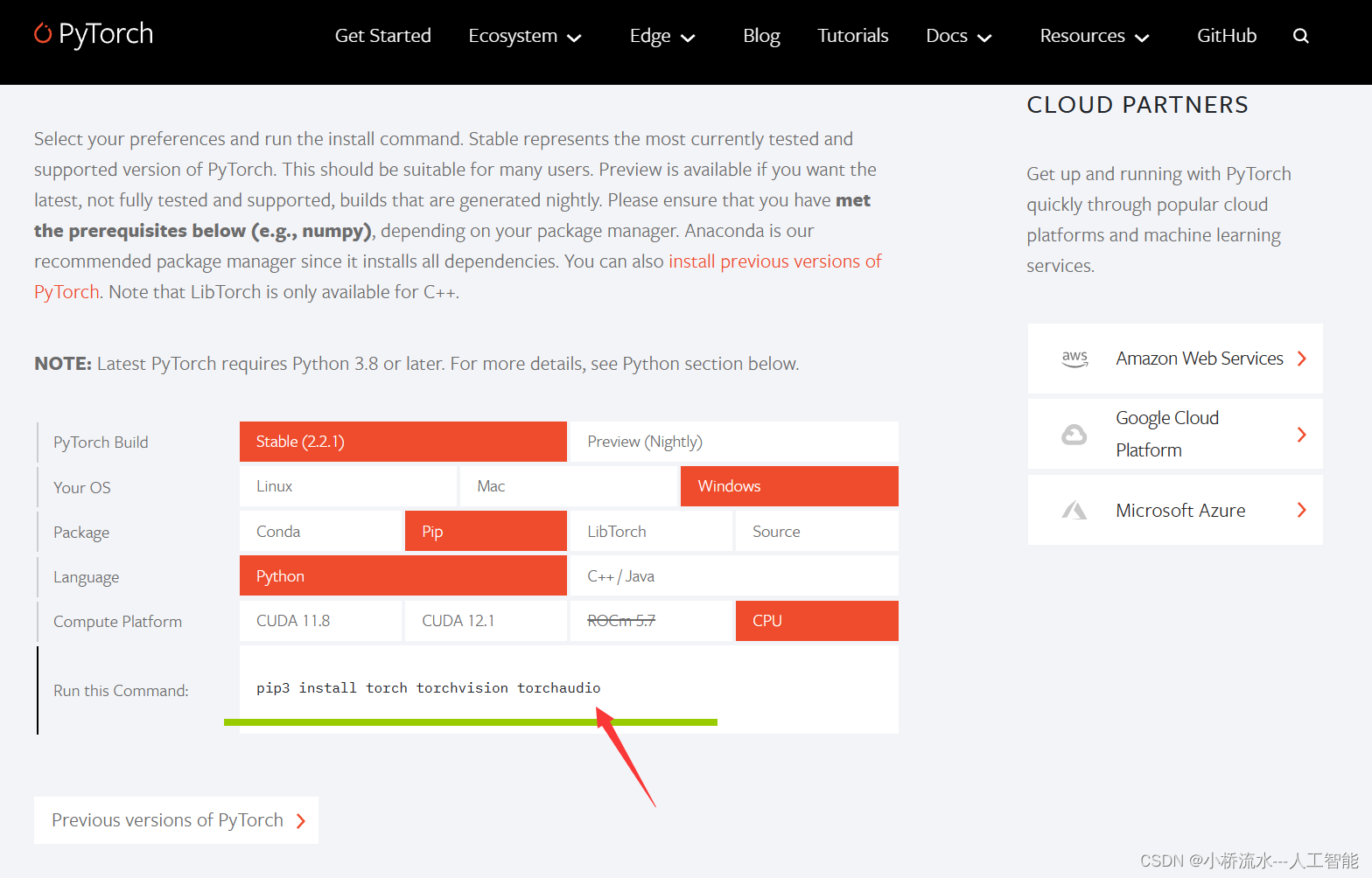Click the Google Cloud logo icon
1372x878 pixels.
[x=1074, y=435]
